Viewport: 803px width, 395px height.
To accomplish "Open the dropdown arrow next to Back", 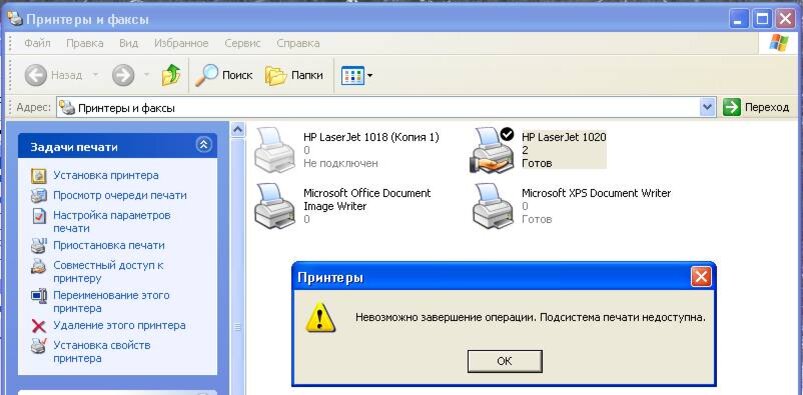I will (95, 75).
